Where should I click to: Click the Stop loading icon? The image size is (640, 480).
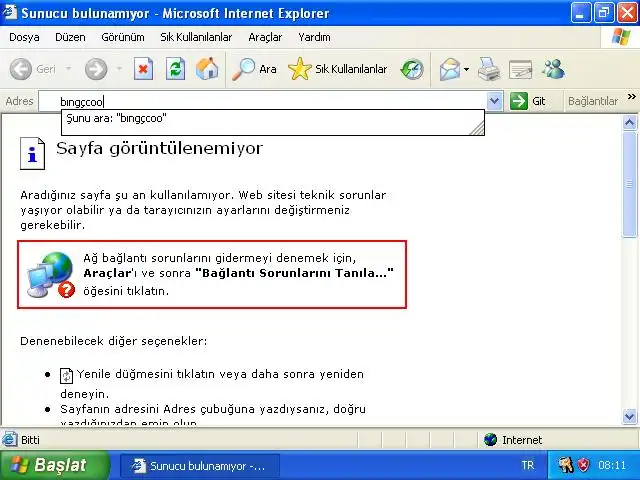(143, 69)
